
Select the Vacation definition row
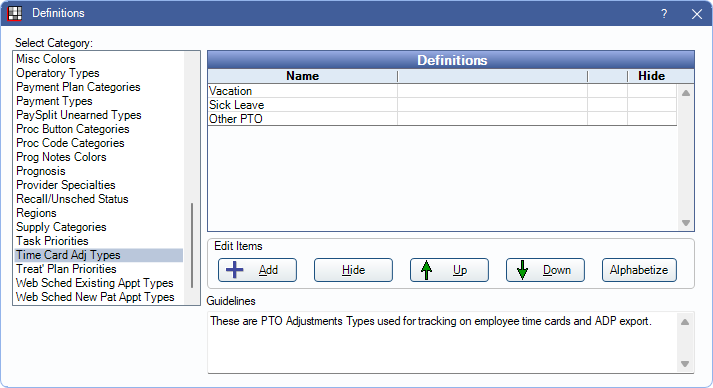442,91
